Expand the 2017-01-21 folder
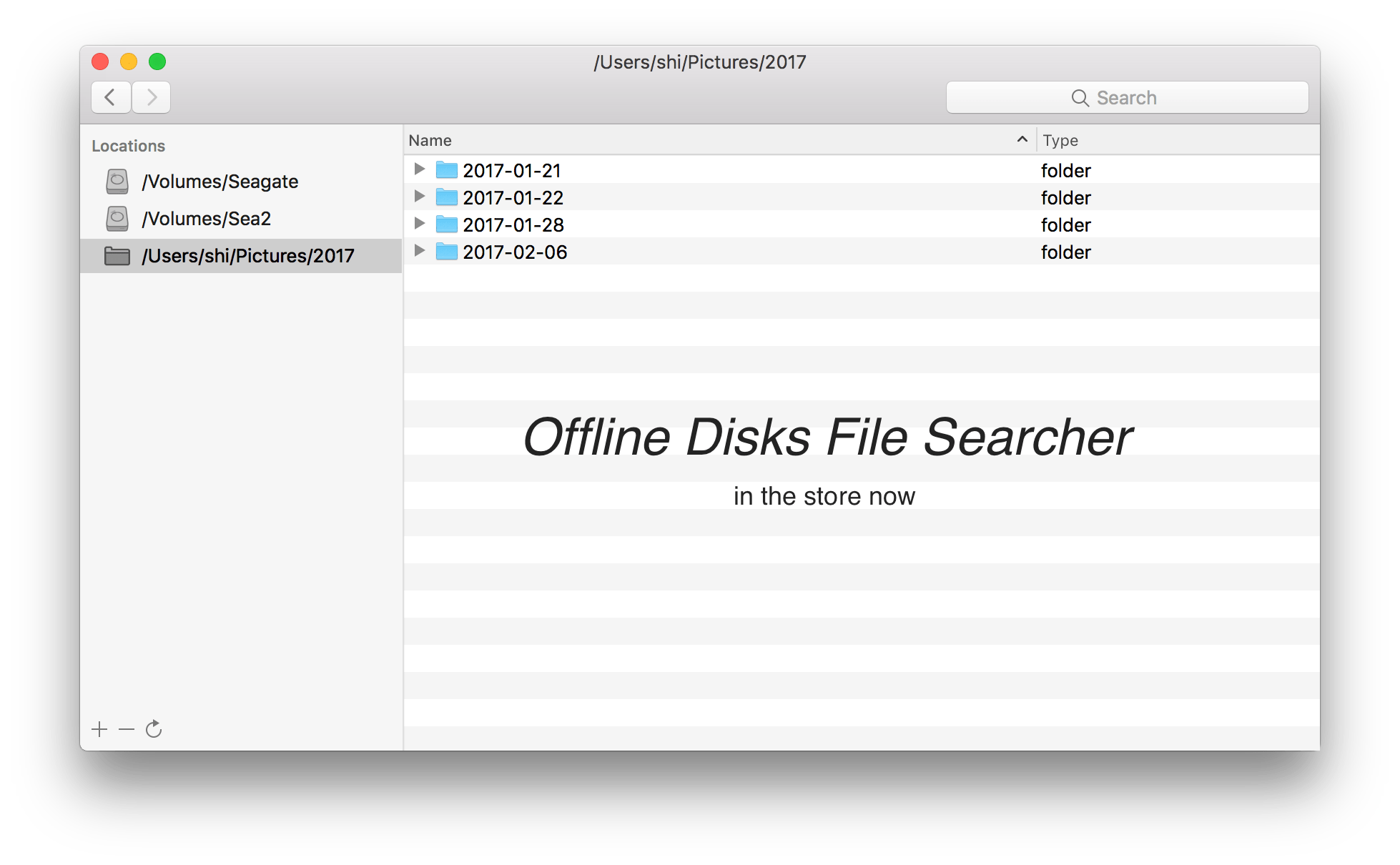The width and height of the screenshot is (1400, 865). [420, 169]
